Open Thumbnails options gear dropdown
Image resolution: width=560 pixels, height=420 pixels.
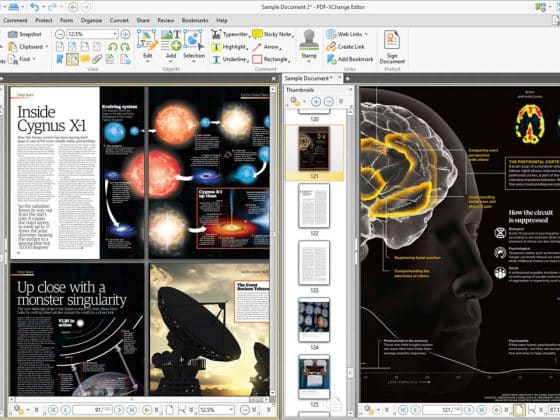click(x=304, y=102)
